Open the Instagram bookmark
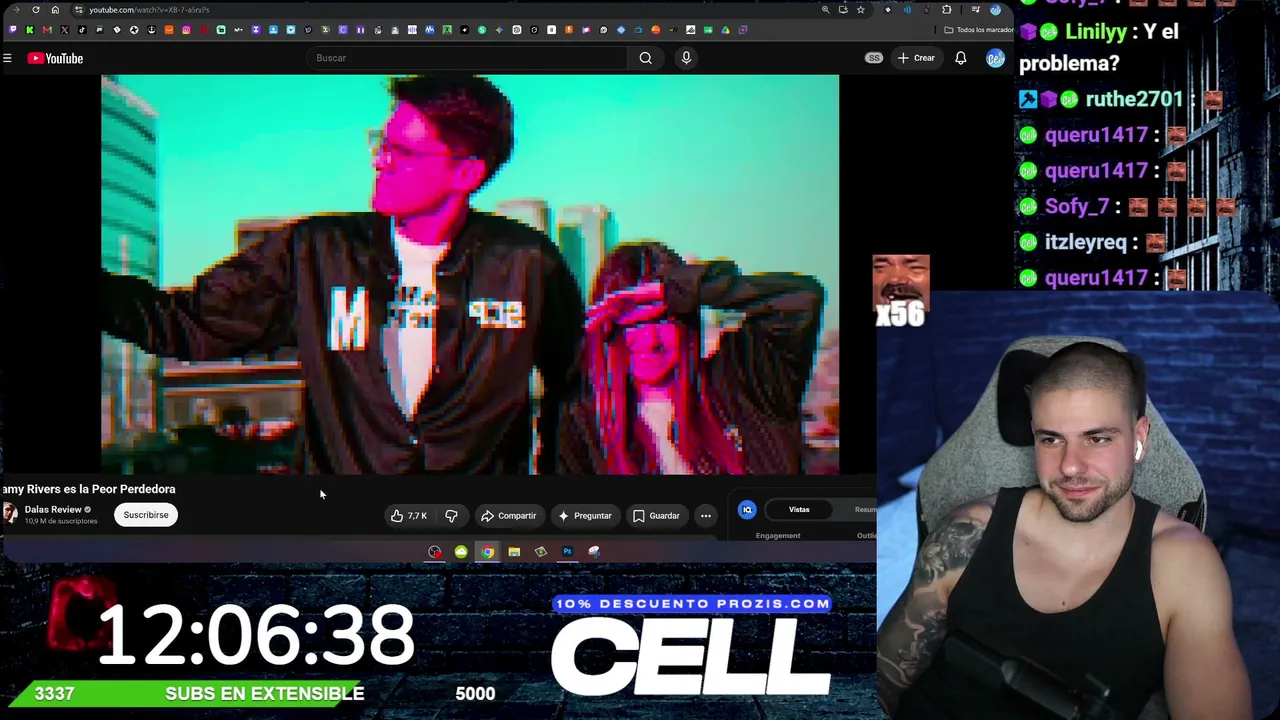The height and width of the screenshot is (720, 1280). click(x=186, y=30)
